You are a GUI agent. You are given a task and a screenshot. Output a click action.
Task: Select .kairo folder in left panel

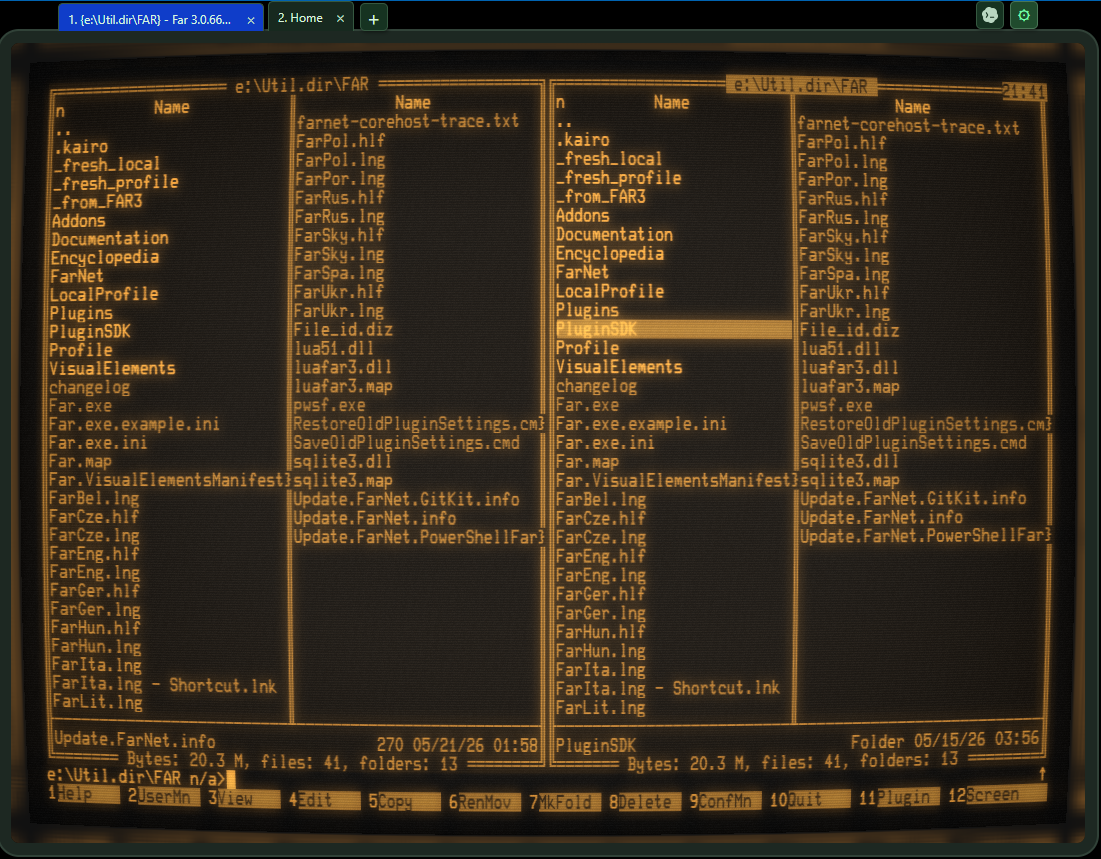point(81,147)
